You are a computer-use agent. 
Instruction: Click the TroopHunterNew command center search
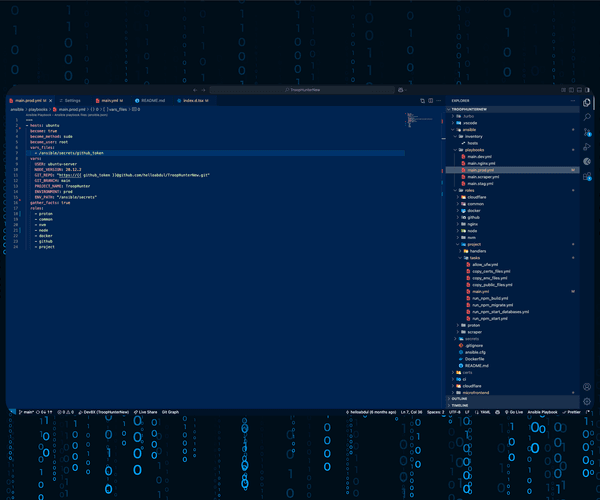[x=302, y=90]
